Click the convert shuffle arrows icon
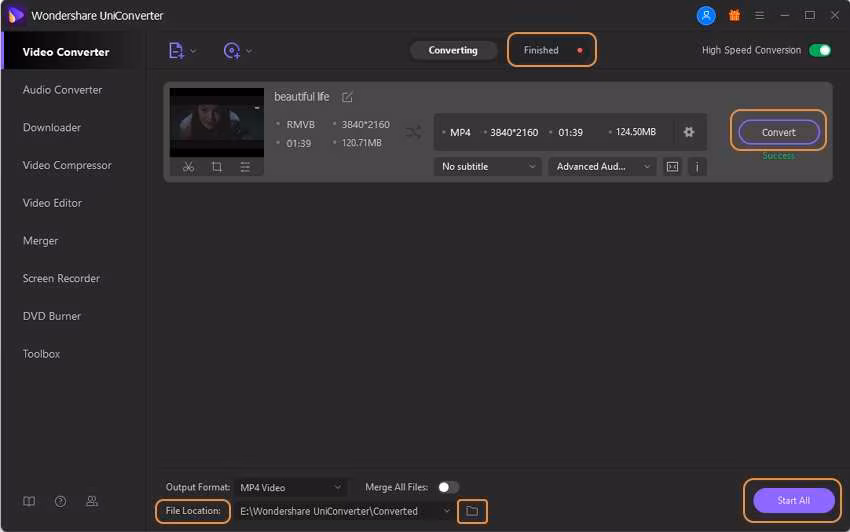This screenshot has height=532, width=850. click(413, 133)
